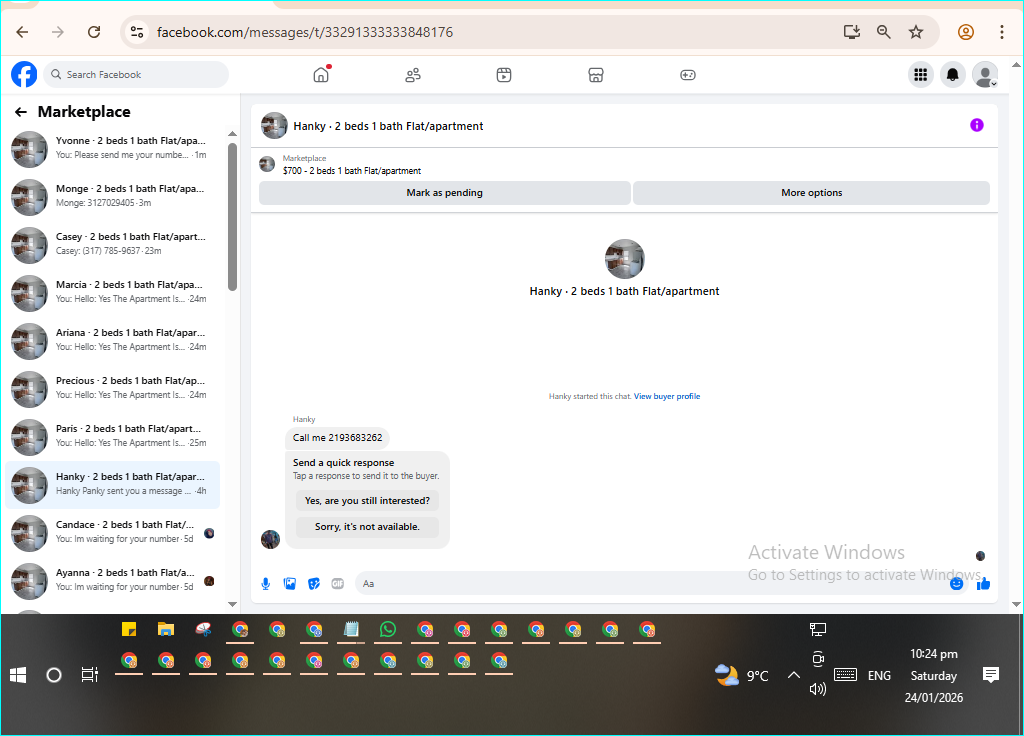This screenshot has width=1024, height=736.
Task: Click Hanky listing header at top of chat
Action: click(x=389, y=126)
